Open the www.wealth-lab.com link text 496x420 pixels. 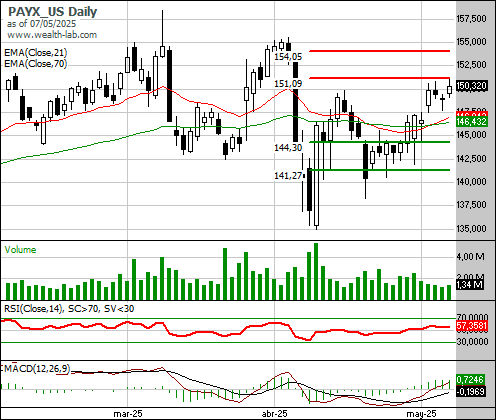pos(52,35)
